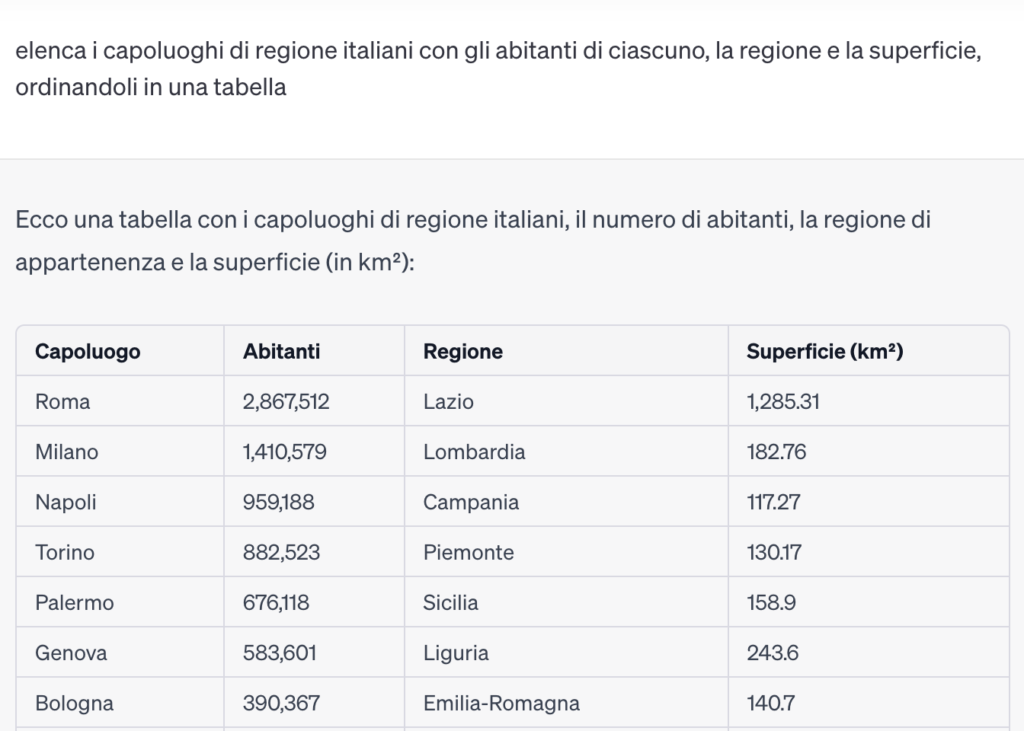The height and width of the screenshot is (731, 1024).
Task: Click the user prompt text starting with "elenca"
Action: [x=497, y=69]
